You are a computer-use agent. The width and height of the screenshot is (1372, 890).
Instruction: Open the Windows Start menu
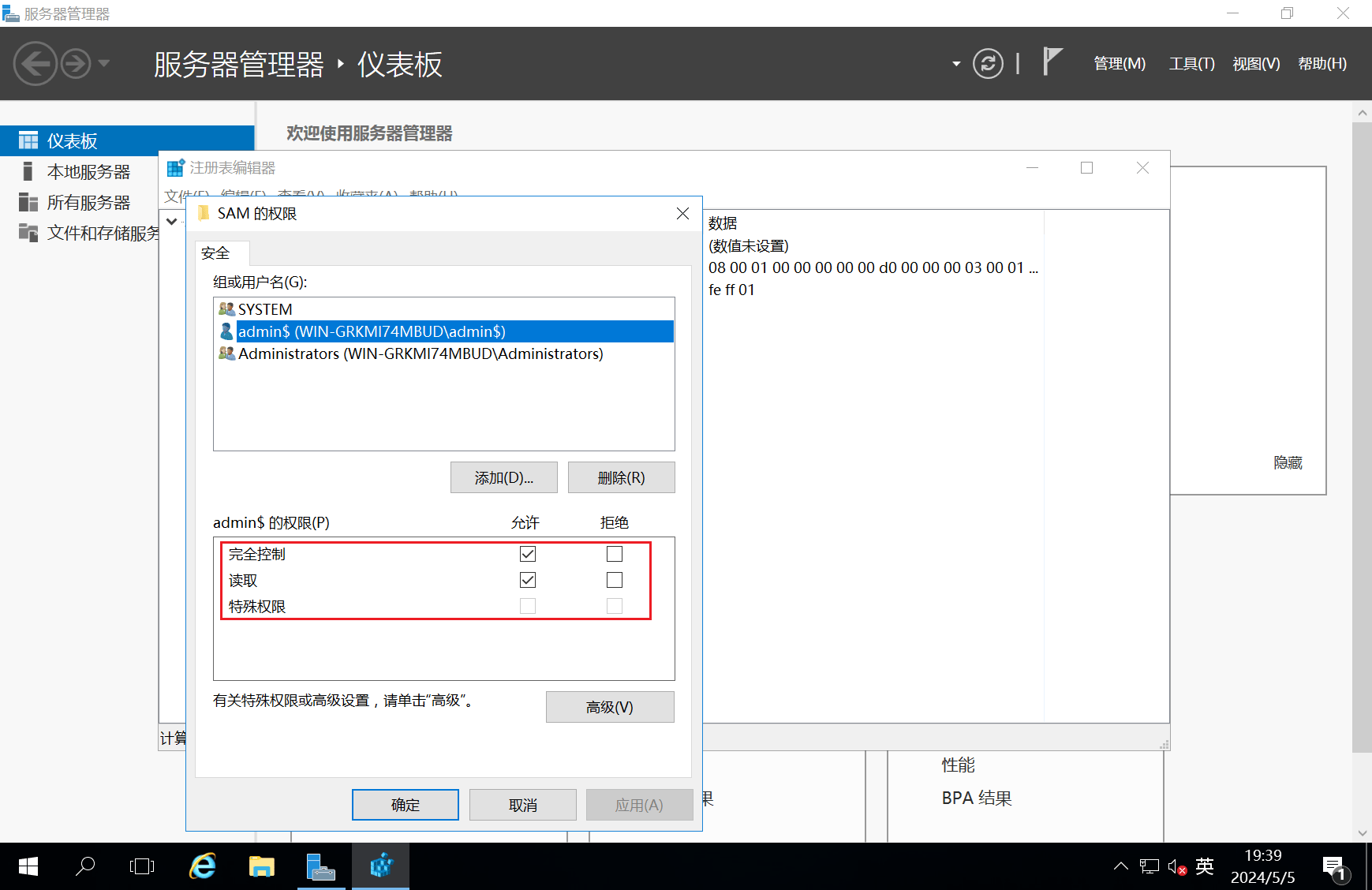click(28, 866)
